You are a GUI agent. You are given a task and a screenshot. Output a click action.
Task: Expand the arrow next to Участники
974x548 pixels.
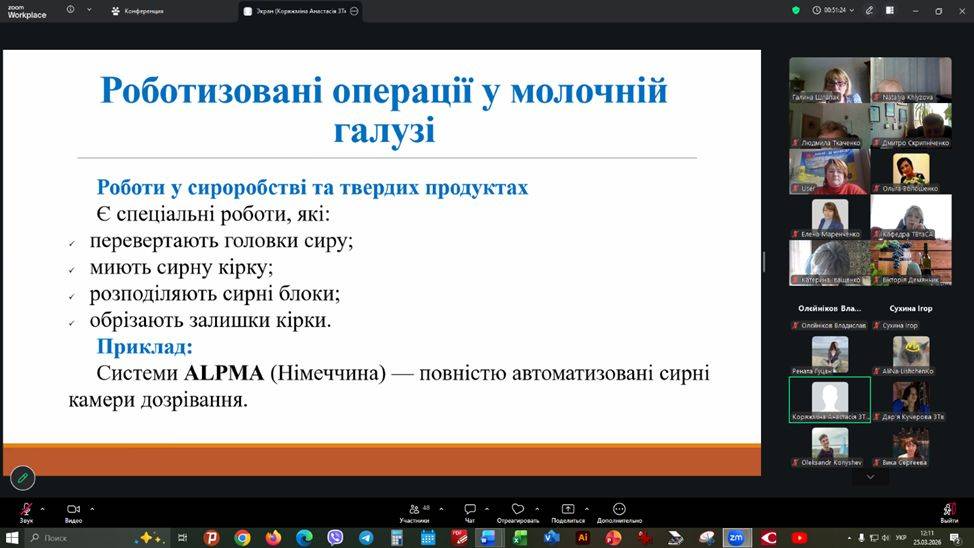[441, 508]
